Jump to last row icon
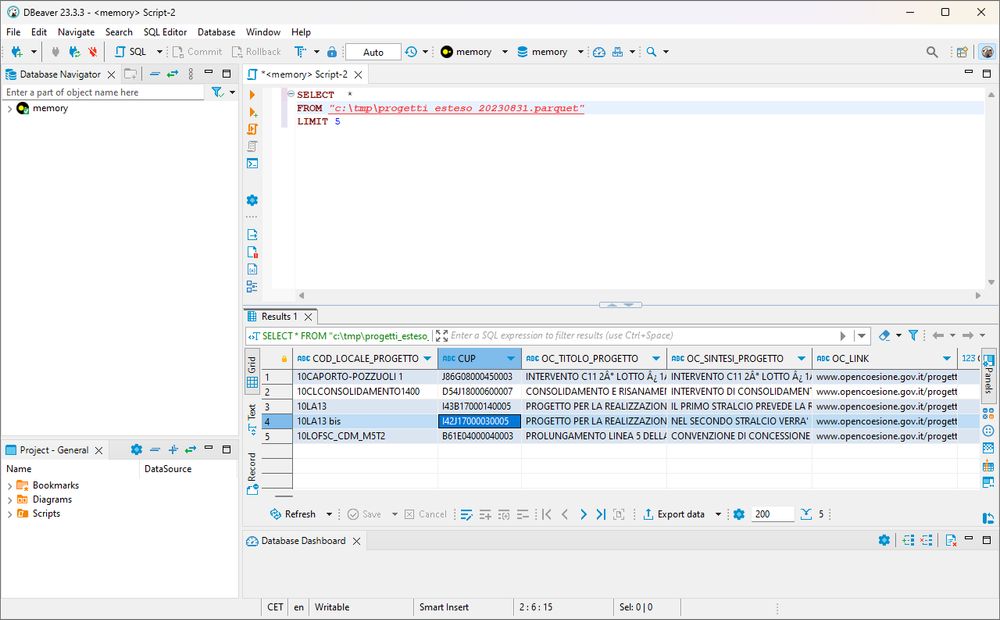 (x=601, y=514)
